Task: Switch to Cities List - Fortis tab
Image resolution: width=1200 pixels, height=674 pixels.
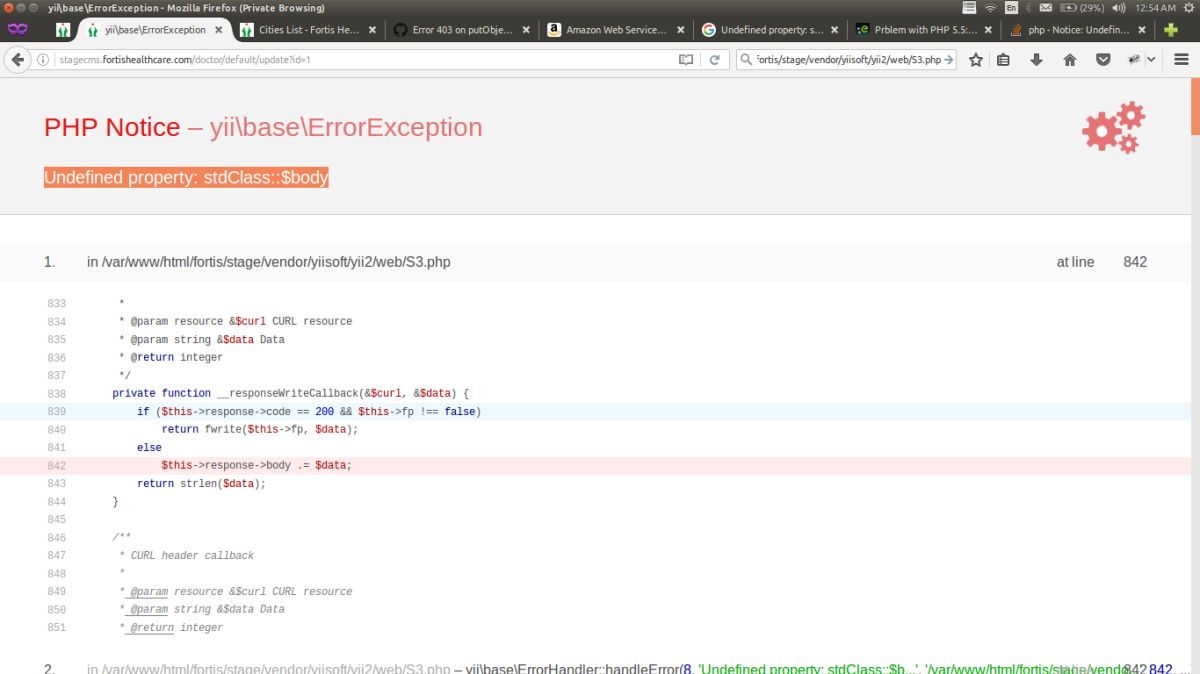Action: coord(308,30)
